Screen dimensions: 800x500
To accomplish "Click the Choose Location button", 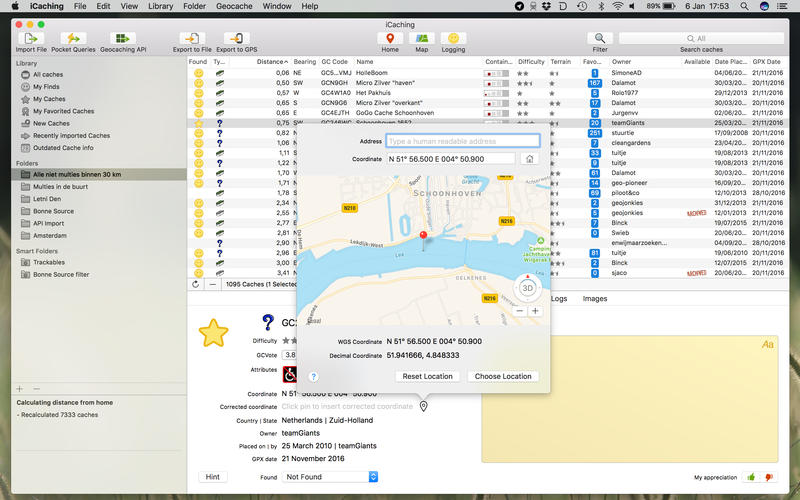I will [x=503, y=376].
